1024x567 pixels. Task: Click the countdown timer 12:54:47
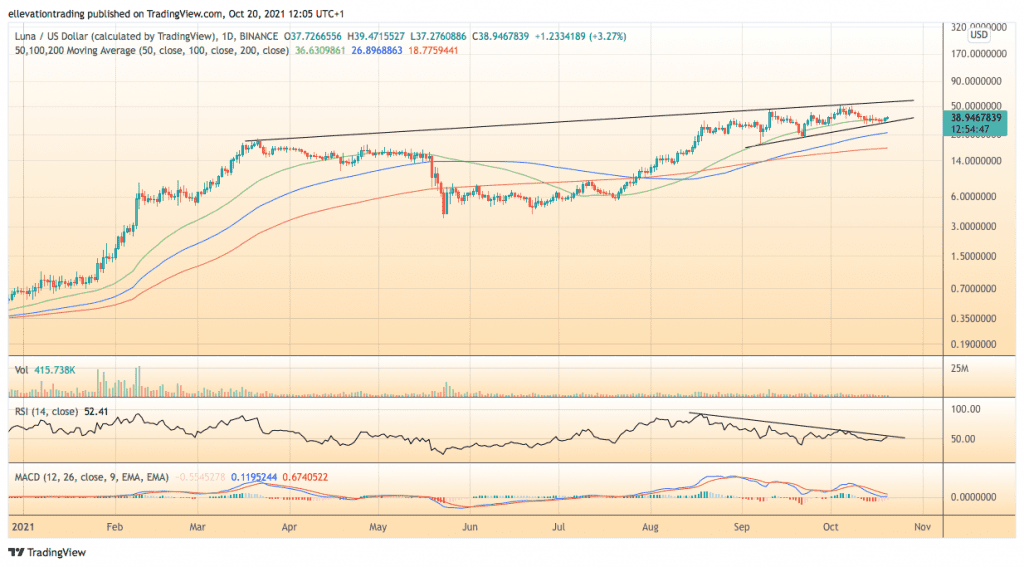(x=970, y=129)
